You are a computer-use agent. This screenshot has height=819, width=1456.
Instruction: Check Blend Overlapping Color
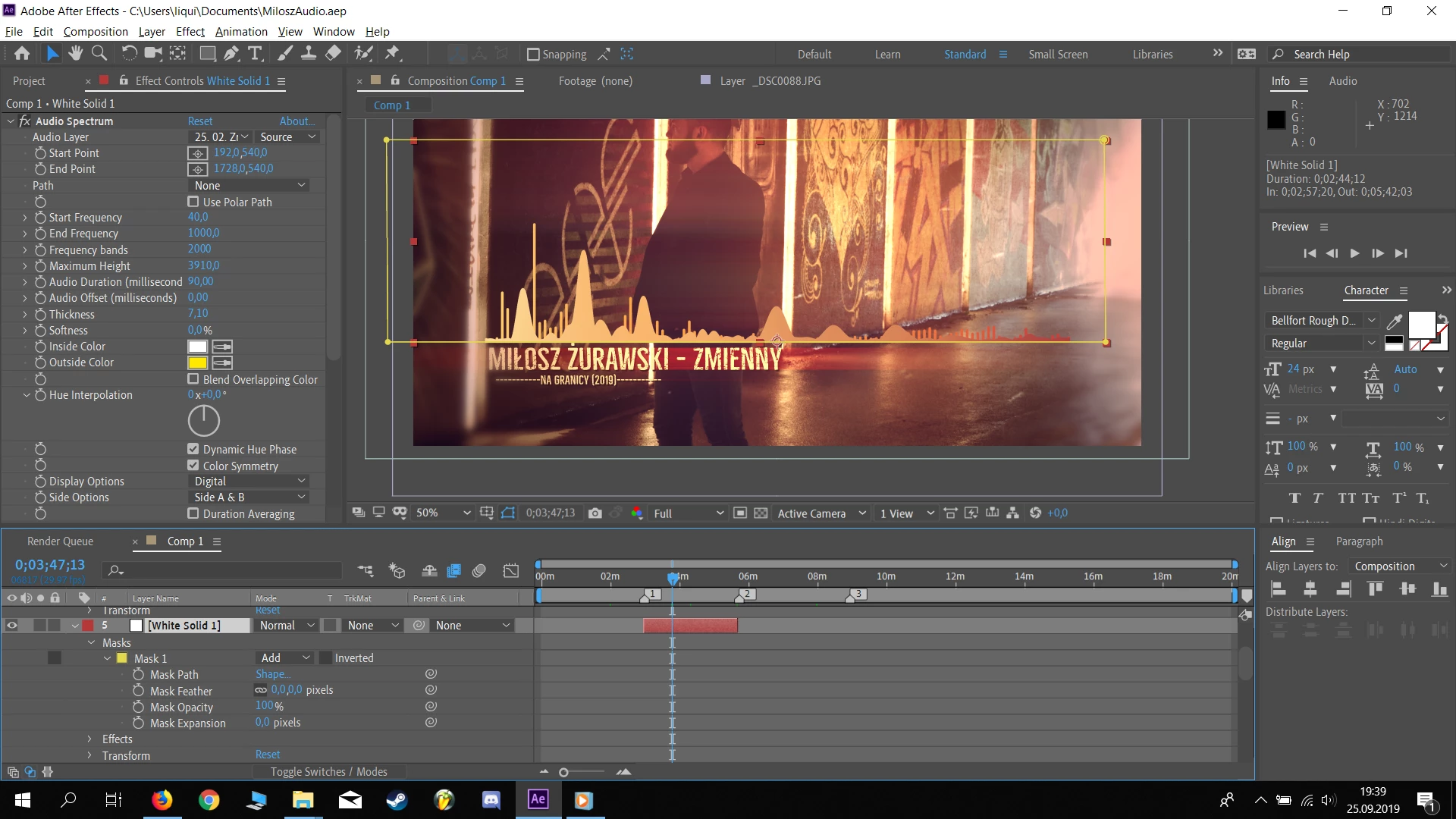click(193, 379)
